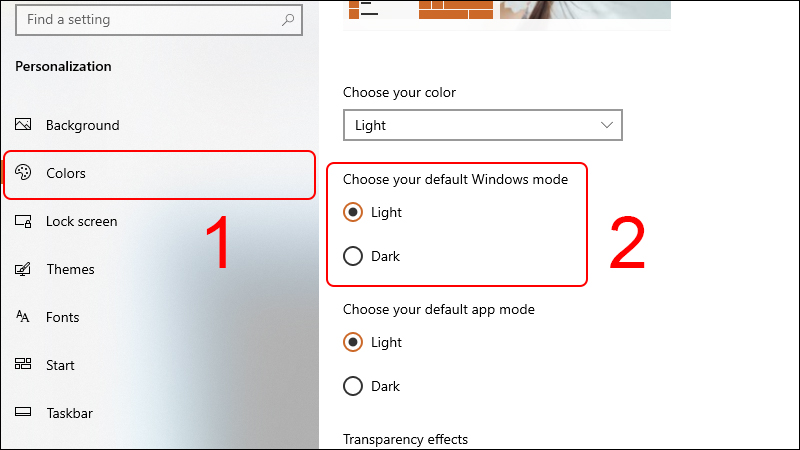Select Light for default app mode
This screenshot has height=450, width=800.
[x=353, y=342]
